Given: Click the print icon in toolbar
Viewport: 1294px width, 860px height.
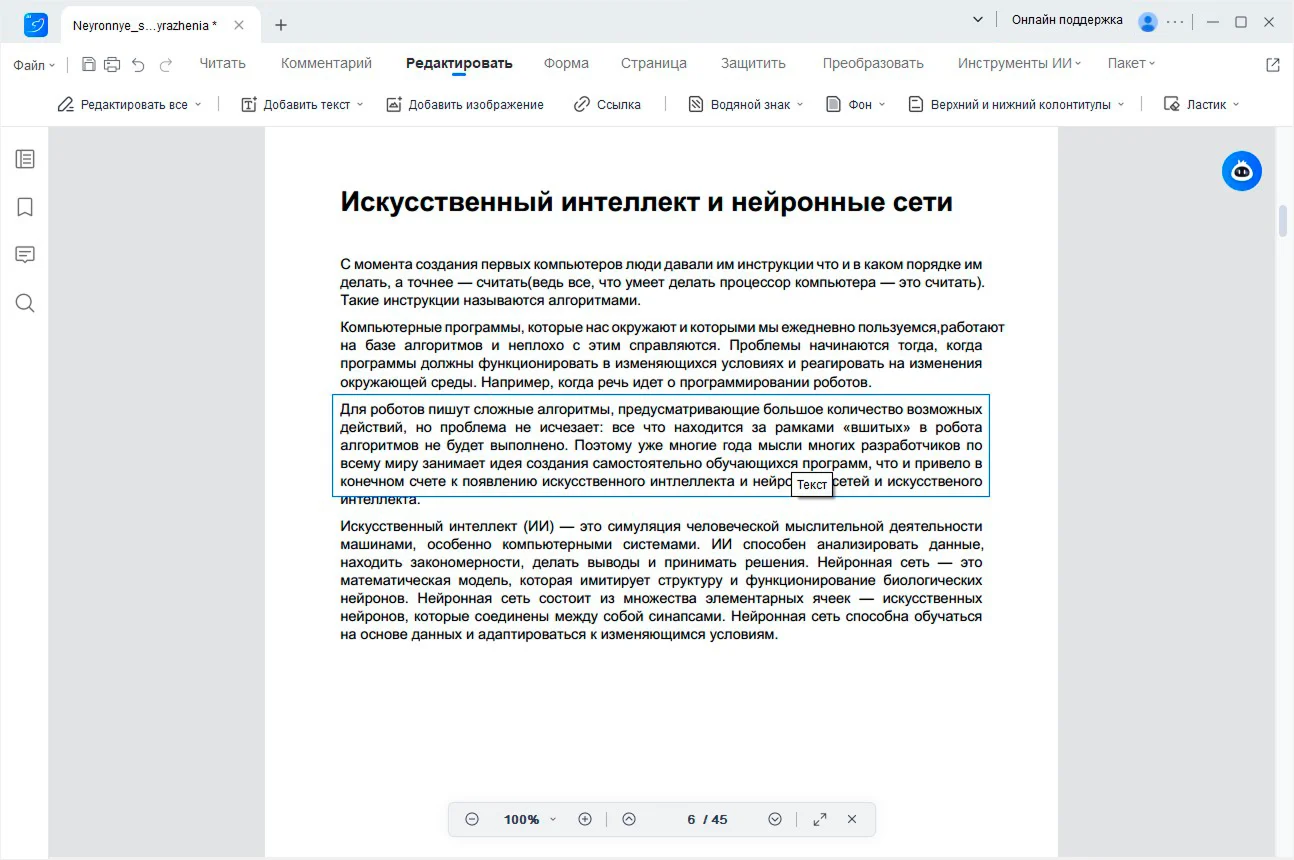Looking at the screenshot, I should click(112, 64).
